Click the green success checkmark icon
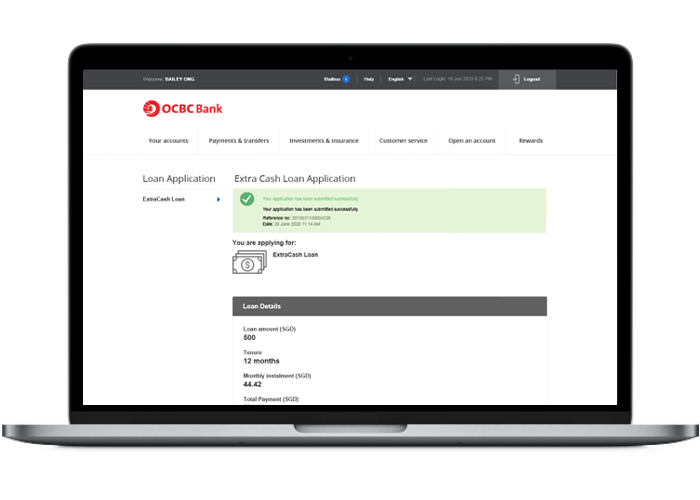Image resolution: width=700 pixels, height=500 pixels. (247, 199)
